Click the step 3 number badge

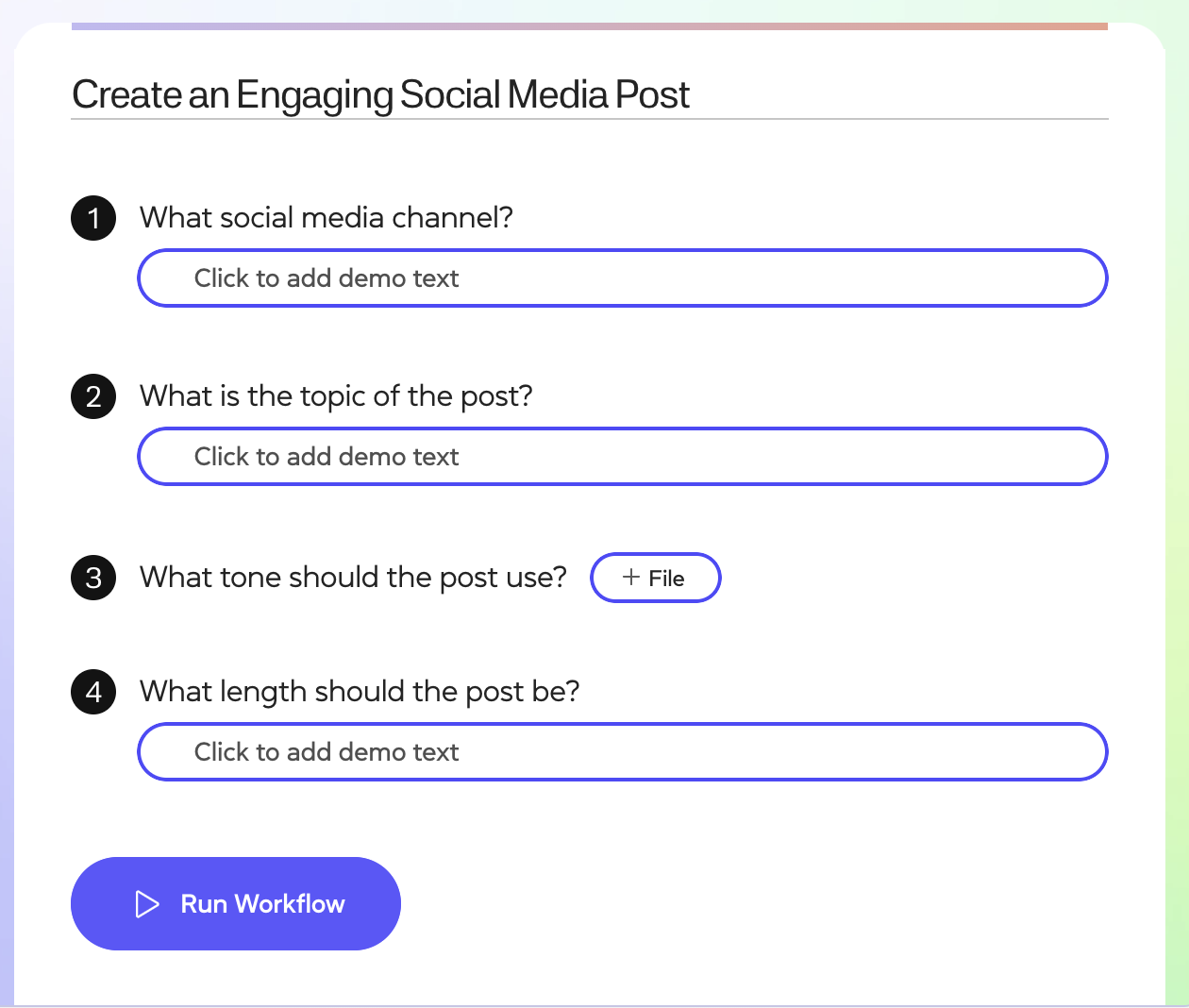click(93, 578)
